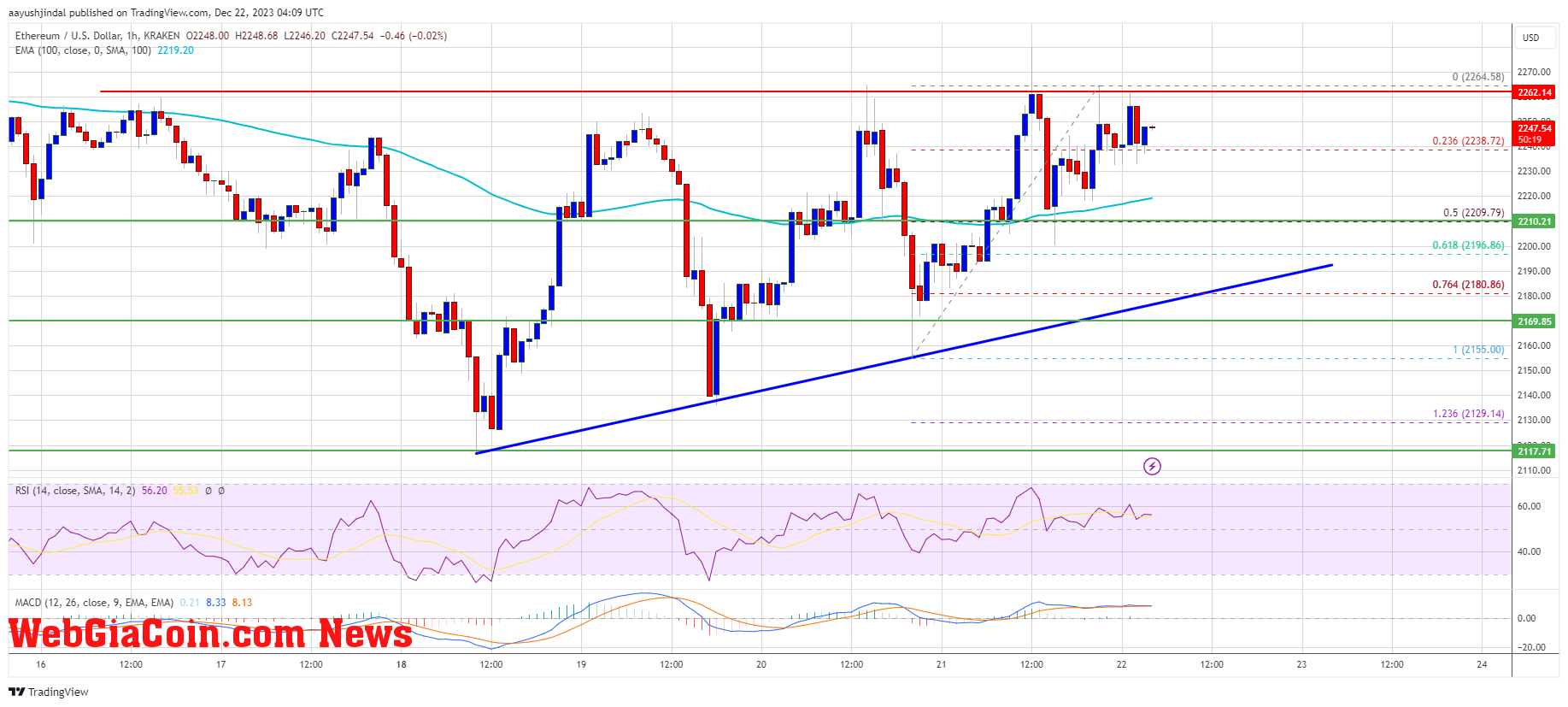
Task: Click the Fibonacci label 0 (2264.58)
Action: coord(1477,77)
